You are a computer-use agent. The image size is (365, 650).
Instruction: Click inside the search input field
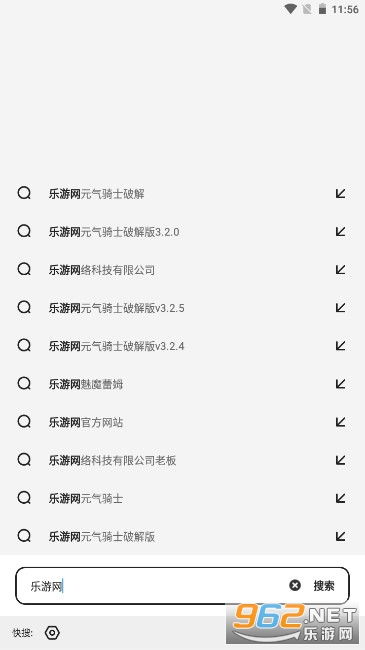coord(156,586)
